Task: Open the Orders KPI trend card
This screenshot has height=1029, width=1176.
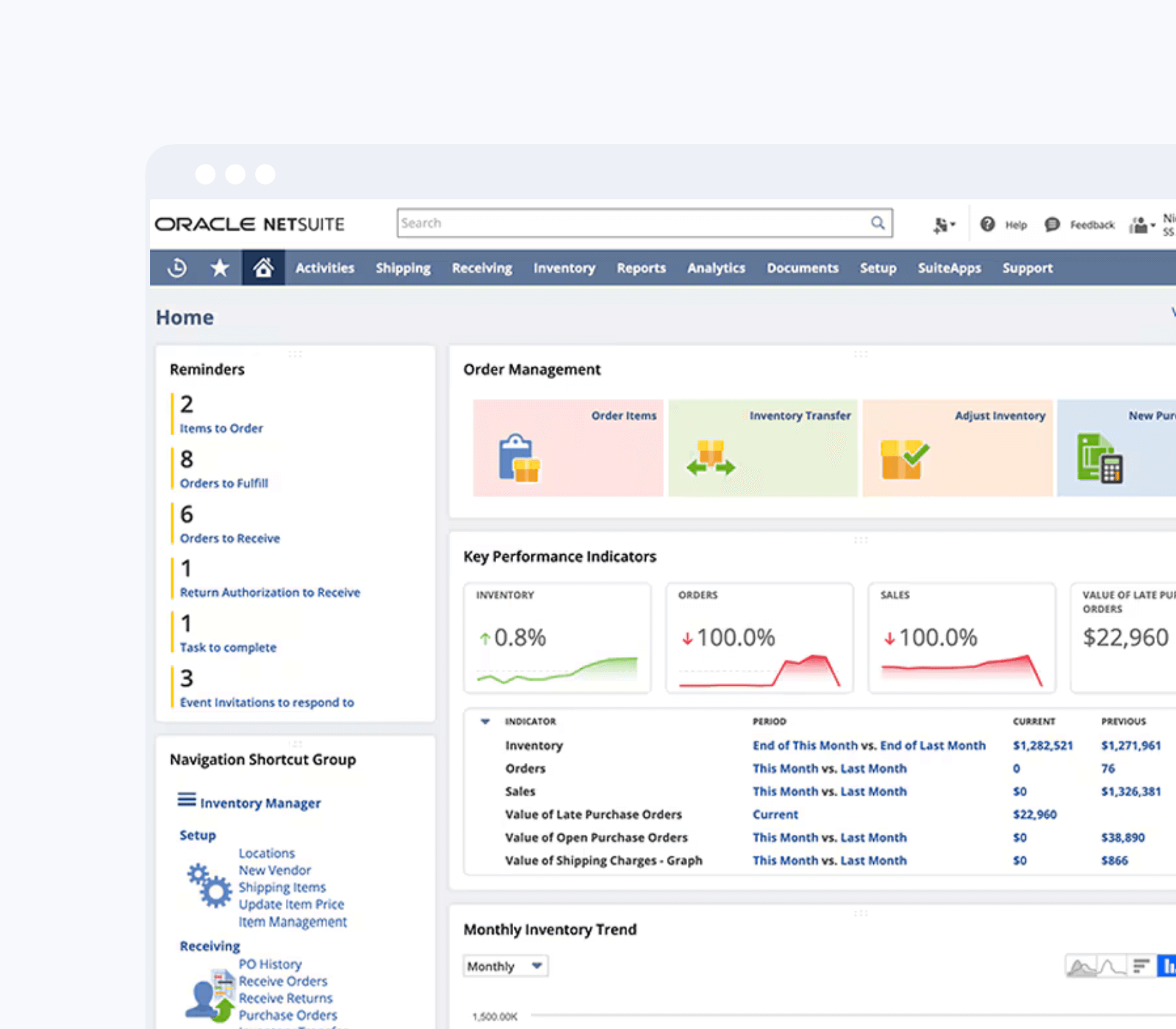Action: tap(759, 638)
